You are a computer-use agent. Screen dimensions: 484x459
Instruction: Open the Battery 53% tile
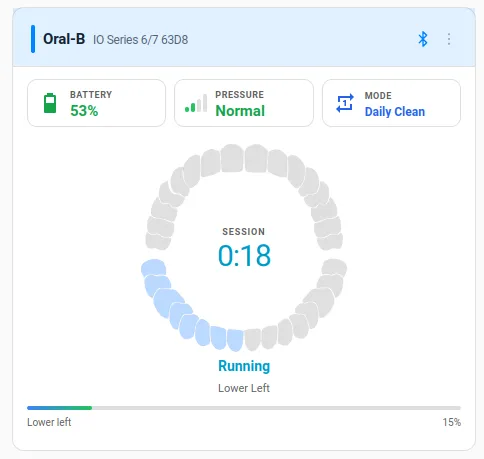pos(96,103)
